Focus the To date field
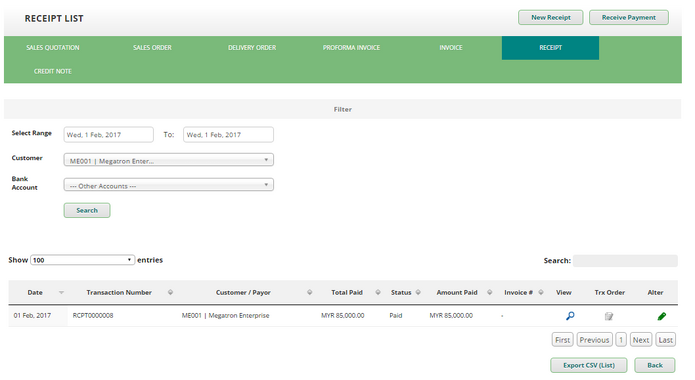 coord(228,134)
